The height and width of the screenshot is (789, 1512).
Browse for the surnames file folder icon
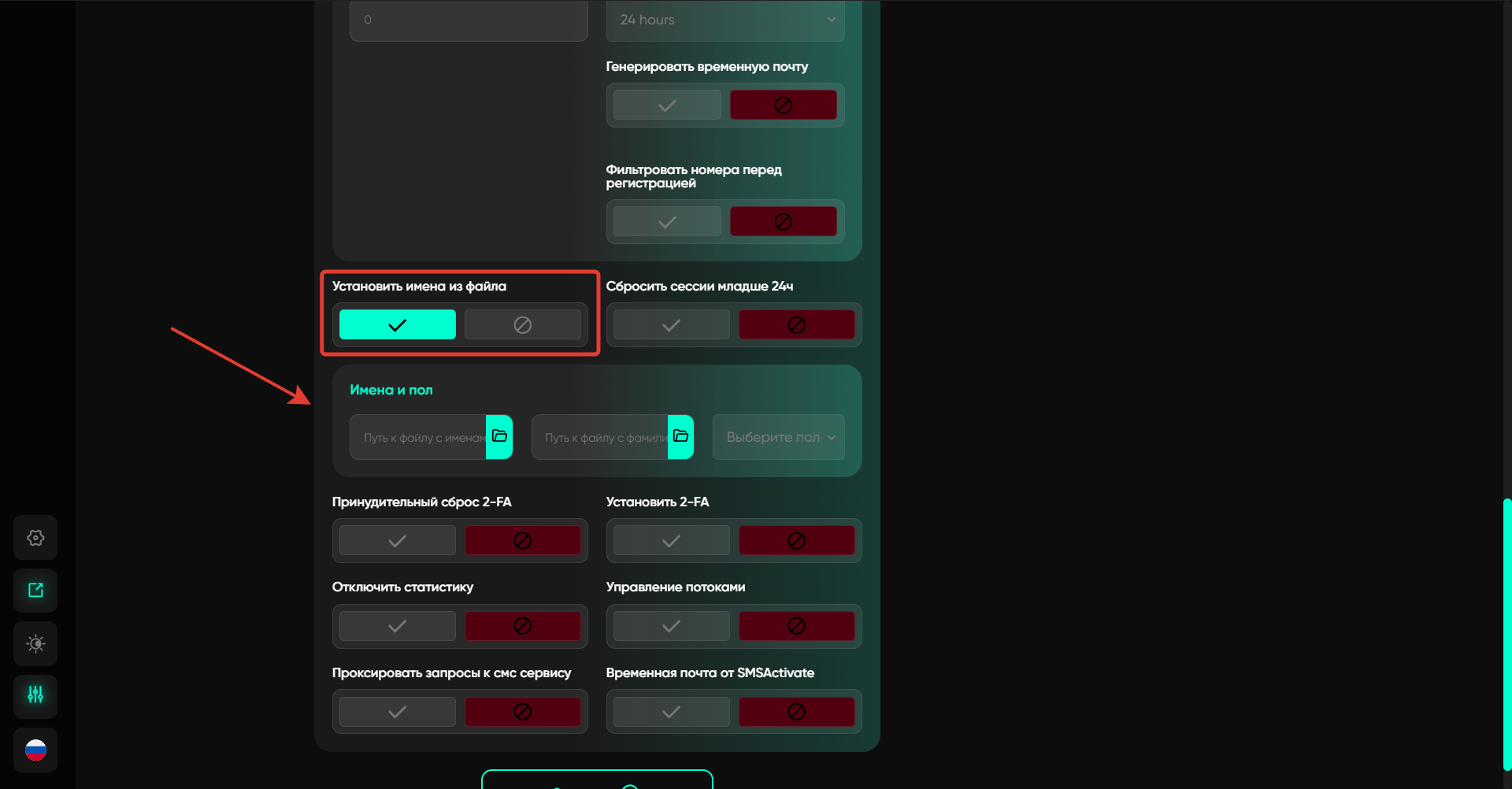click(x=681, y=436)
